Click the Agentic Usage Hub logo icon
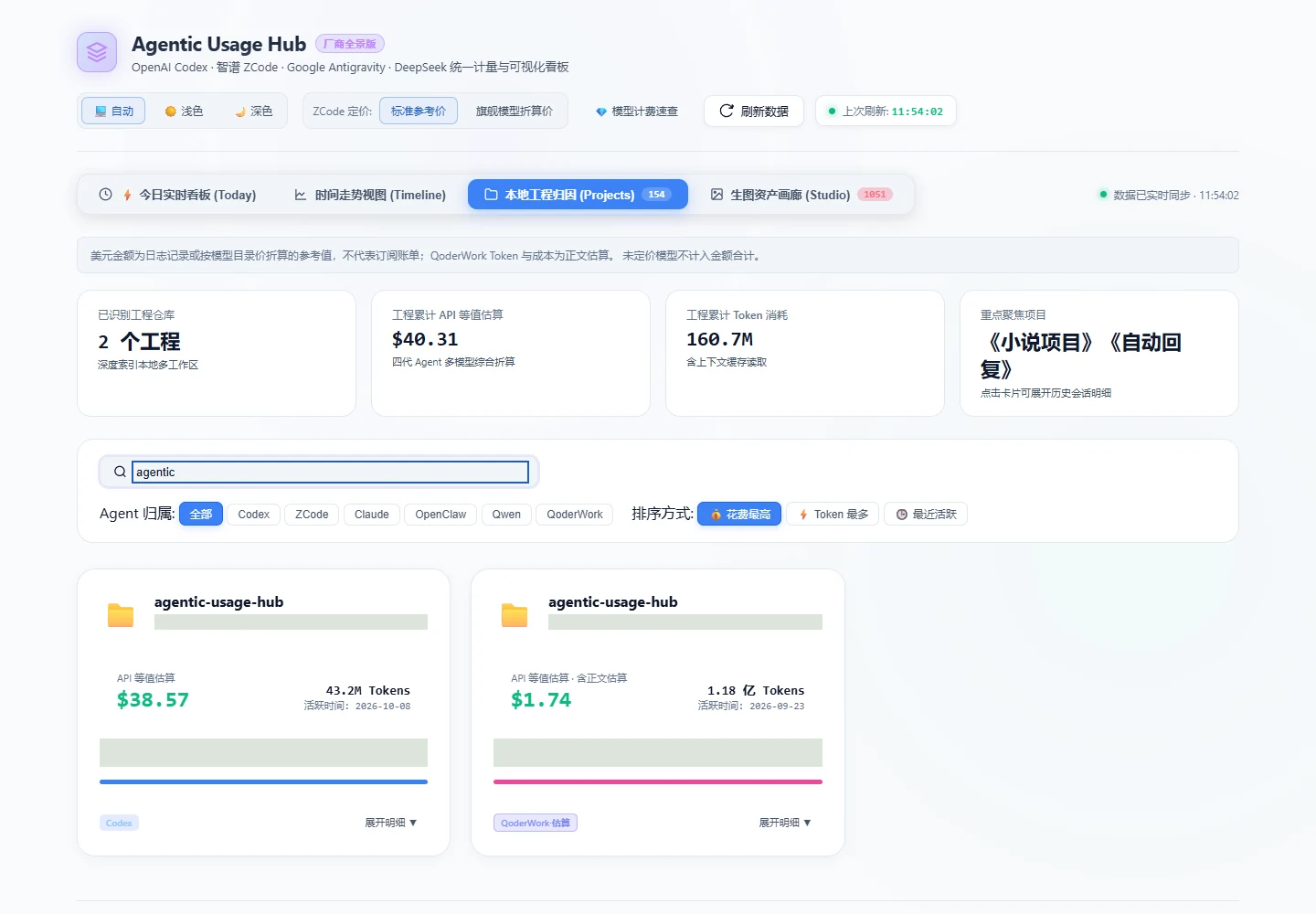This screenshot has width=1316, height=914. pos(97,52)
